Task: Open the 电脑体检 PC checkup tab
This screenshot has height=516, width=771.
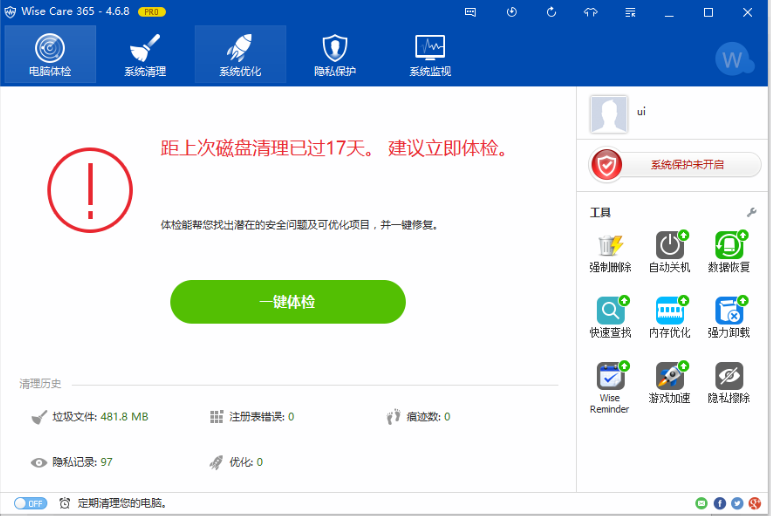Action: coord(50,54)
